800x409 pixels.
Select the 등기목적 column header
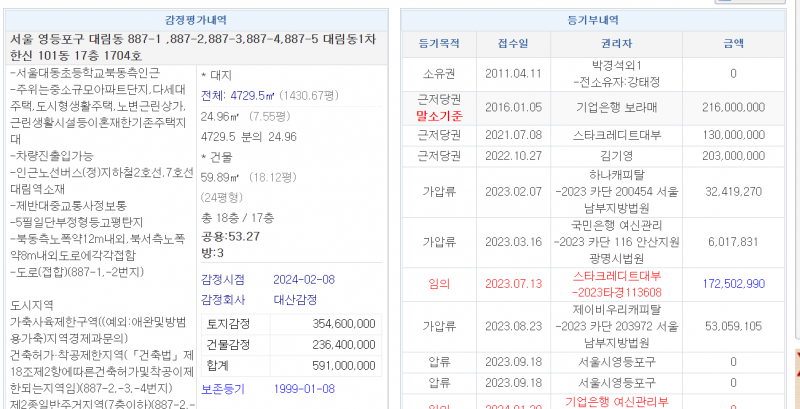click(x=441, y=43)
